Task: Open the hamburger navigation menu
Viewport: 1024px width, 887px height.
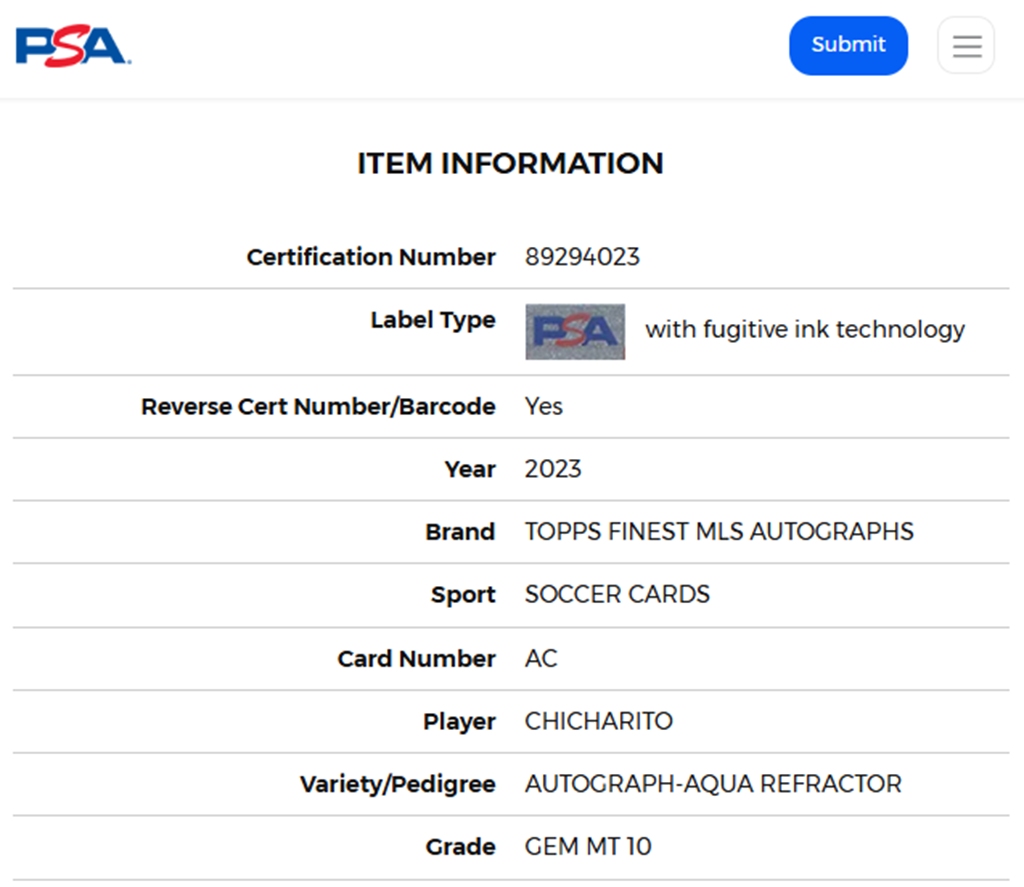Action: (965, 46)
